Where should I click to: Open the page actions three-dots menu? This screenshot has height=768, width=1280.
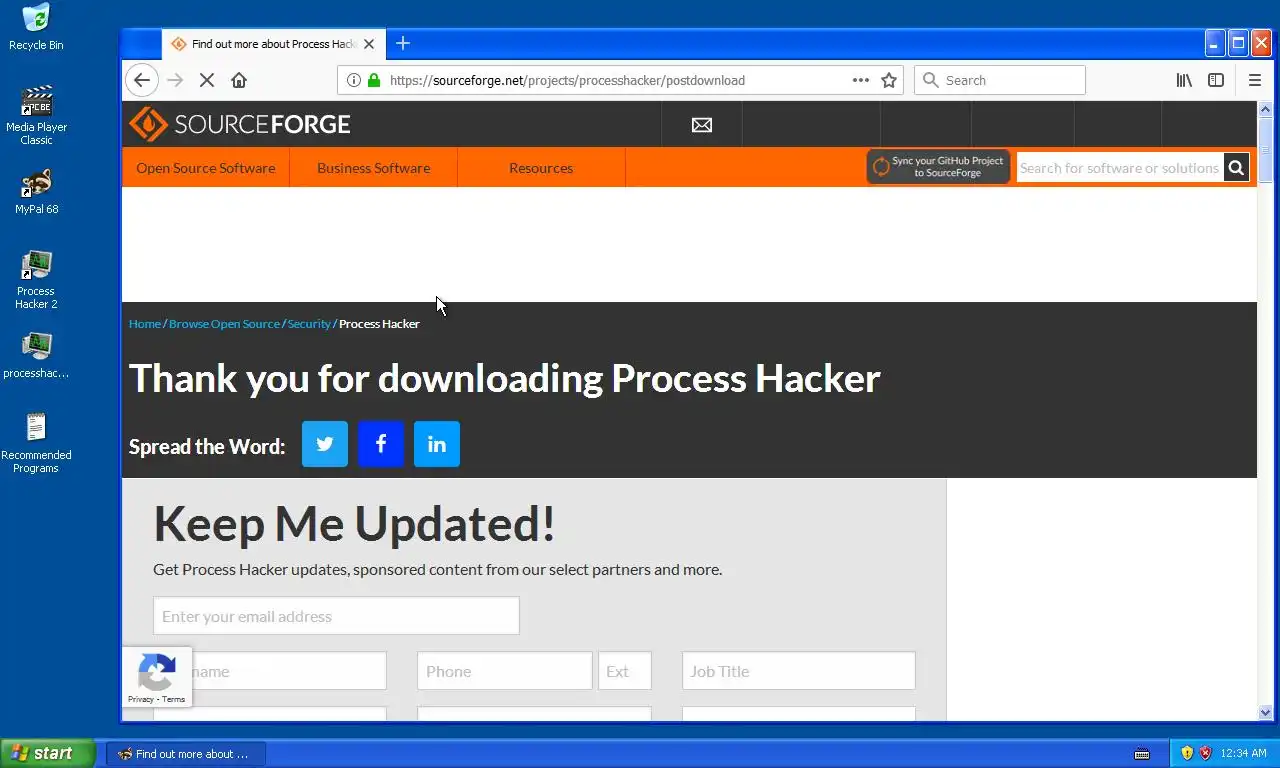860,80
